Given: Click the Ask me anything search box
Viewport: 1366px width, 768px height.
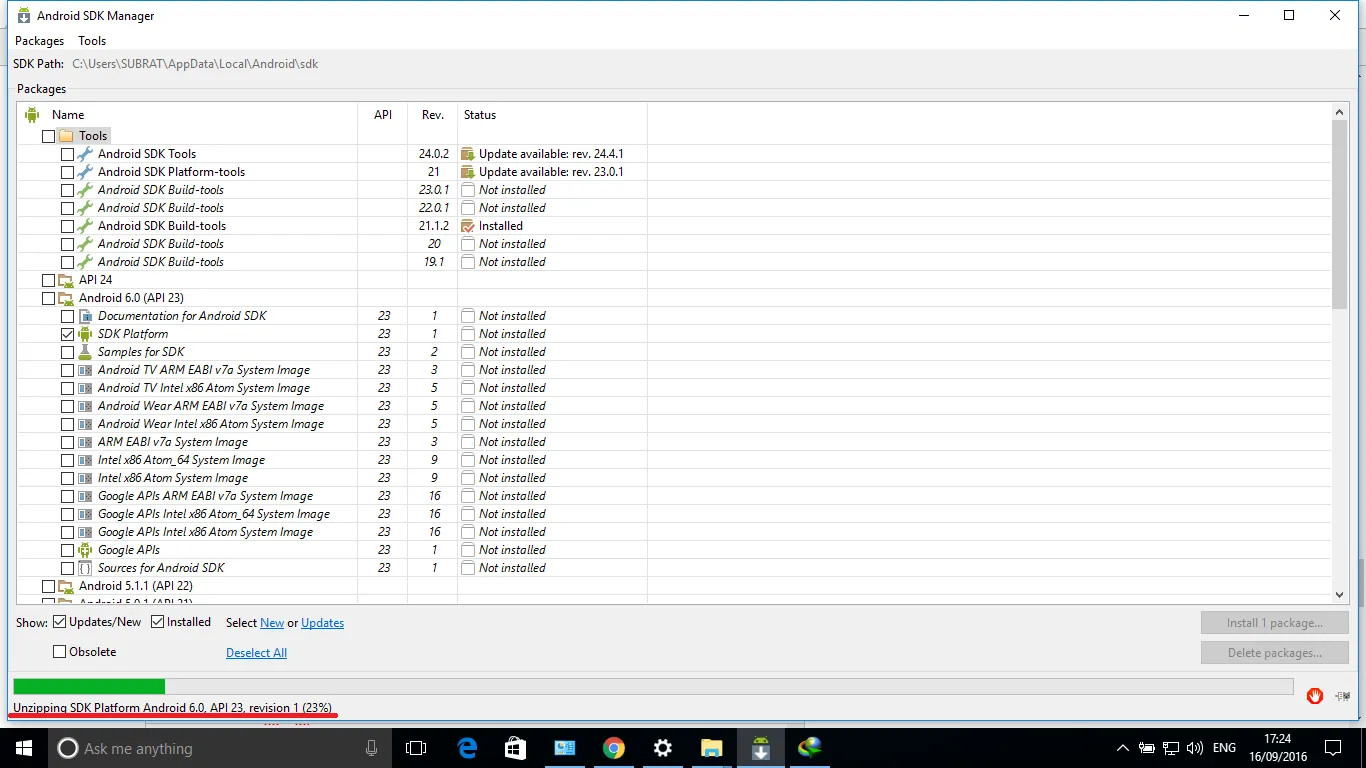Looking at the screenshot, I should [x=218, y=748].
